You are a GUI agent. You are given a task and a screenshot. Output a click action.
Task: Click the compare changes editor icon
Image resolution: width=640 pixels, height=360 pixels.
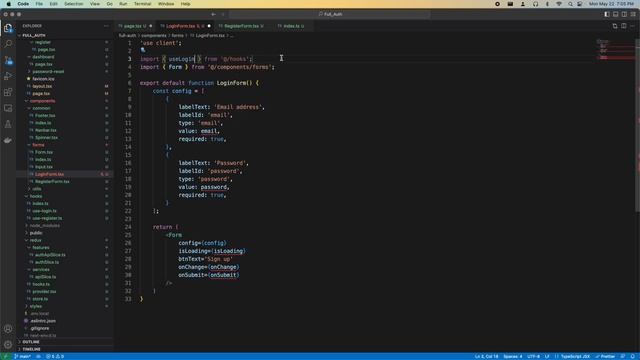[615, 26]
